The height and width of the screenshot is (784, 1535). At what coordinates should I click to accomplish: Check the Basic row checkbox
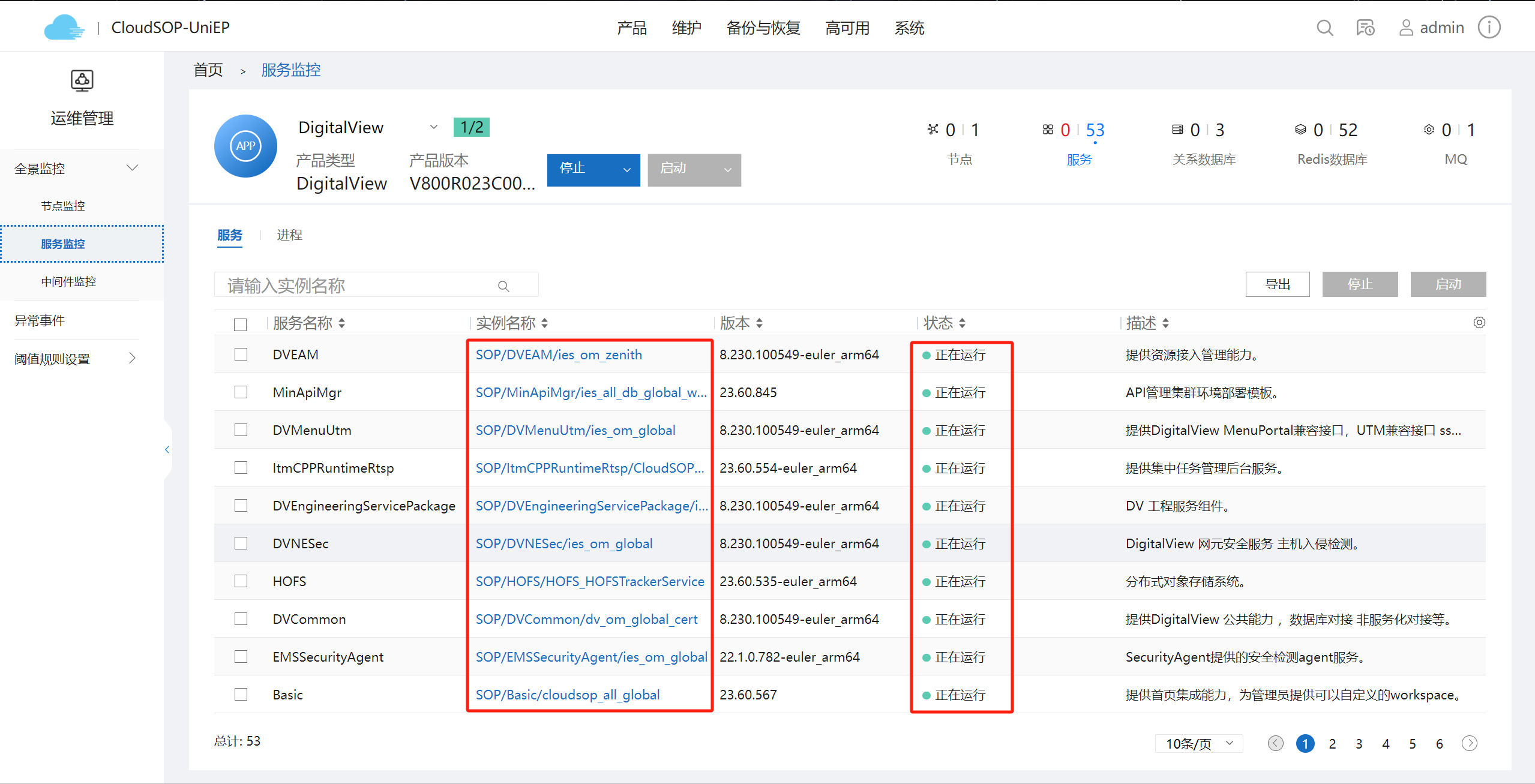(241, 695)
